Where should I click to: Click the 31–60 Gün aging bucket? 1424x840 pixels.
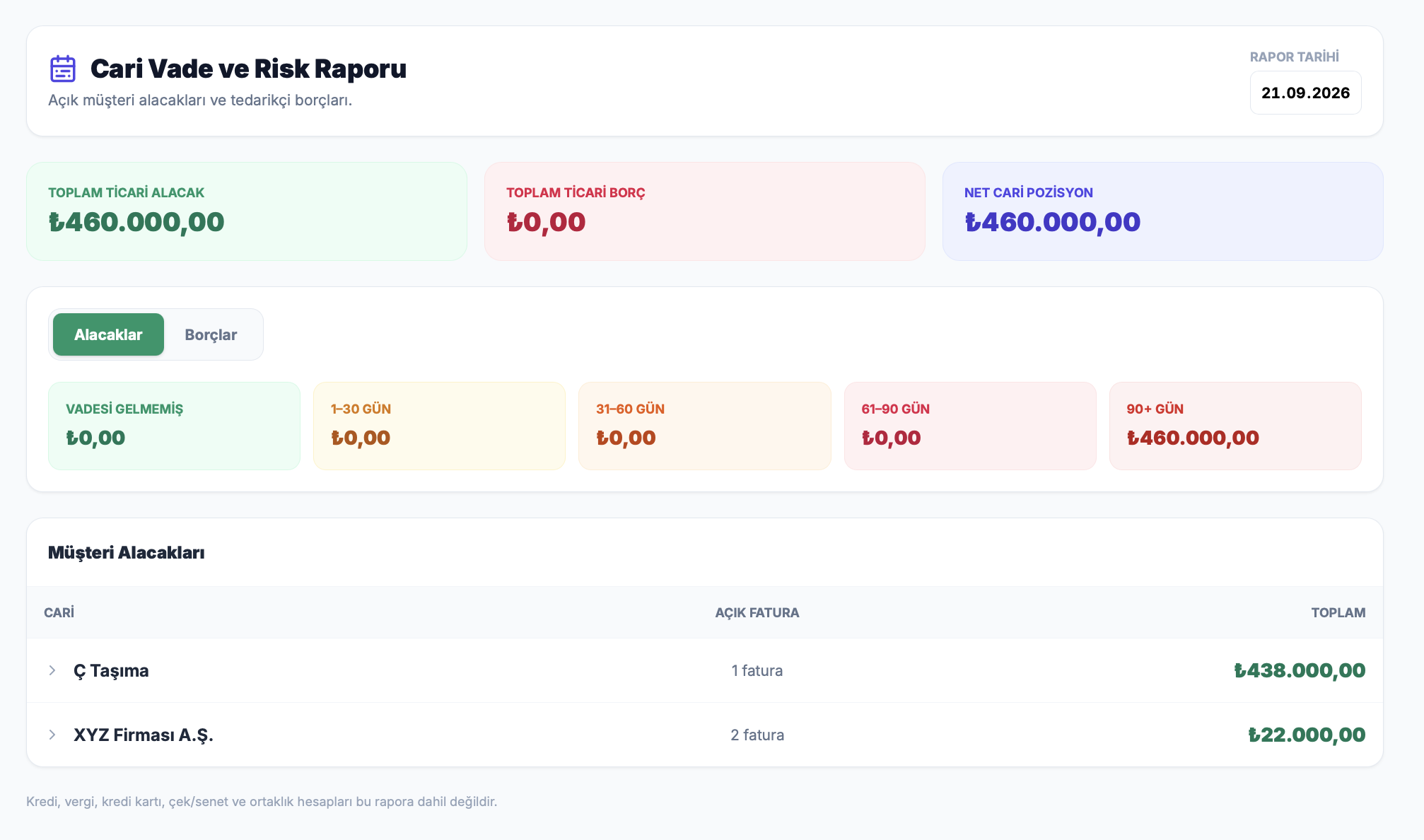tap(704, 426)
